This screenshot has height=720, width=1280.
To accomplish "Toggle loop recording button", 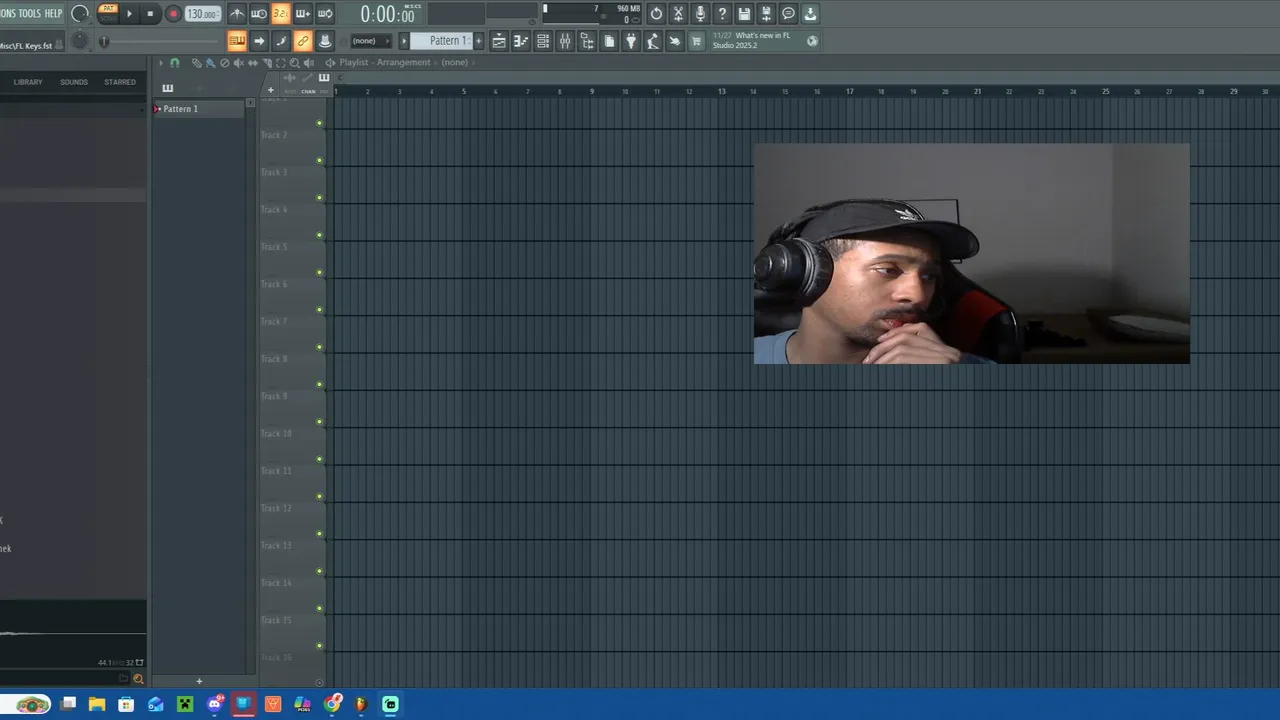I will tap(324, 13).
